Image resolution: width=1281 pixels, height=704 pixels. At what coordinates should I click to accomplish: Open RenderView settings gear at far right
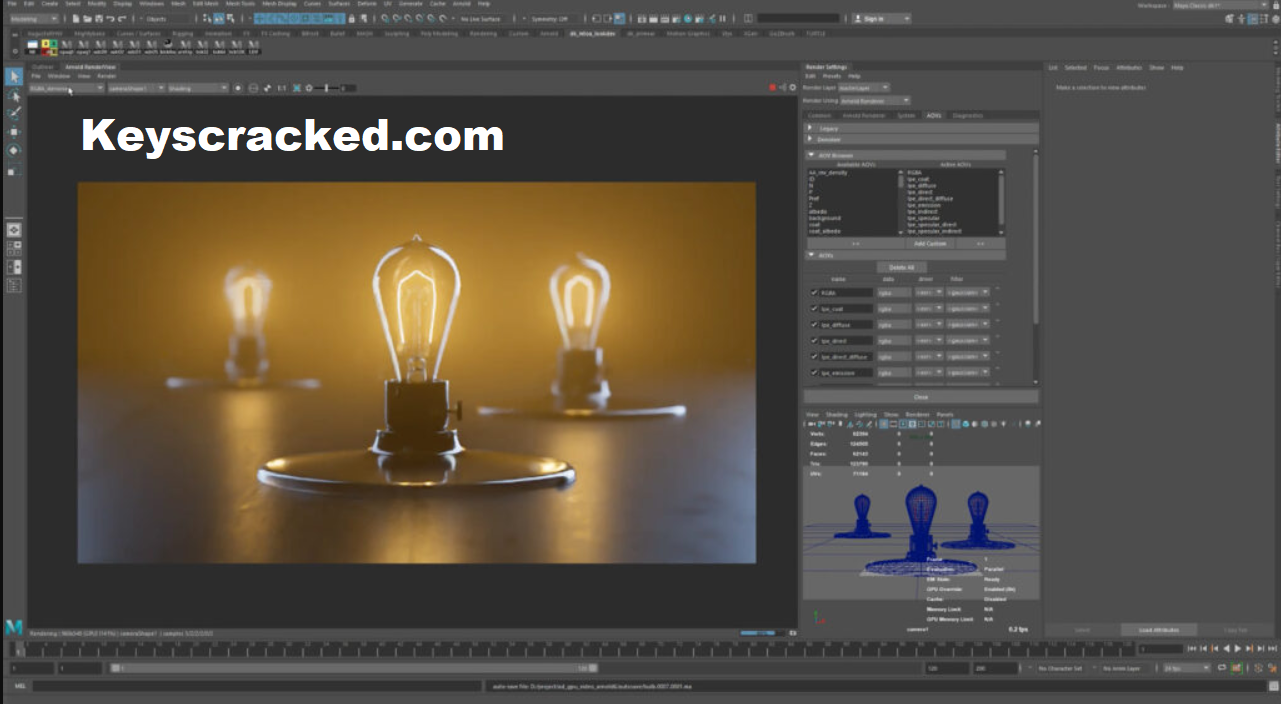[794, 88]
